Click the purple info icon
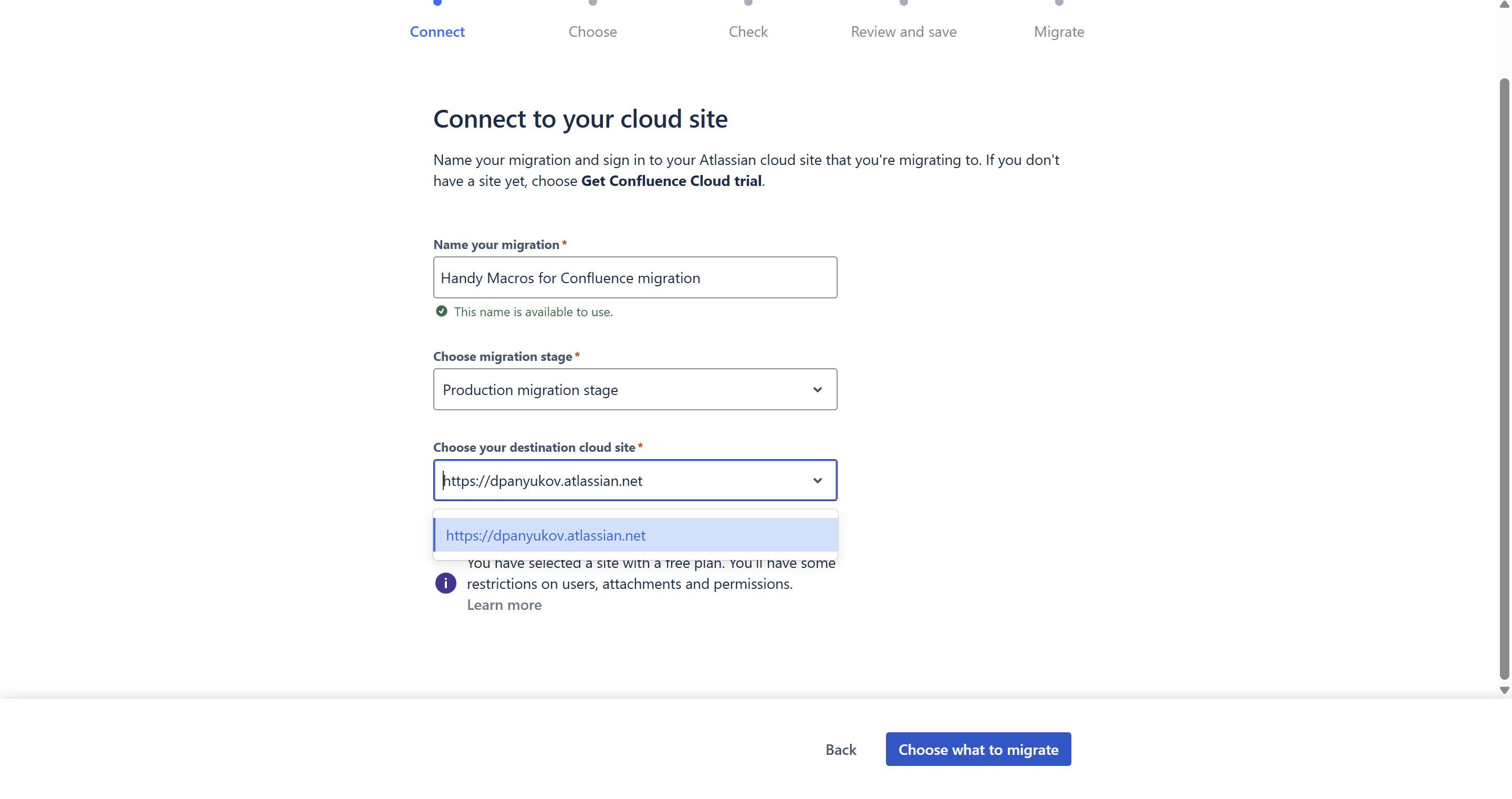 tap(445, 583)
